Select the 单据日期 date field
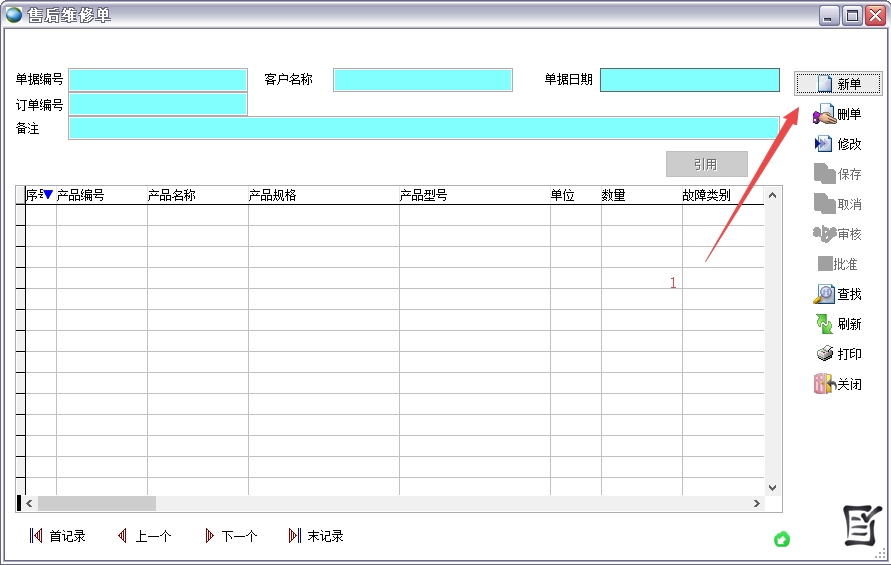Screen dimensions: 891x565 [689, 80]
